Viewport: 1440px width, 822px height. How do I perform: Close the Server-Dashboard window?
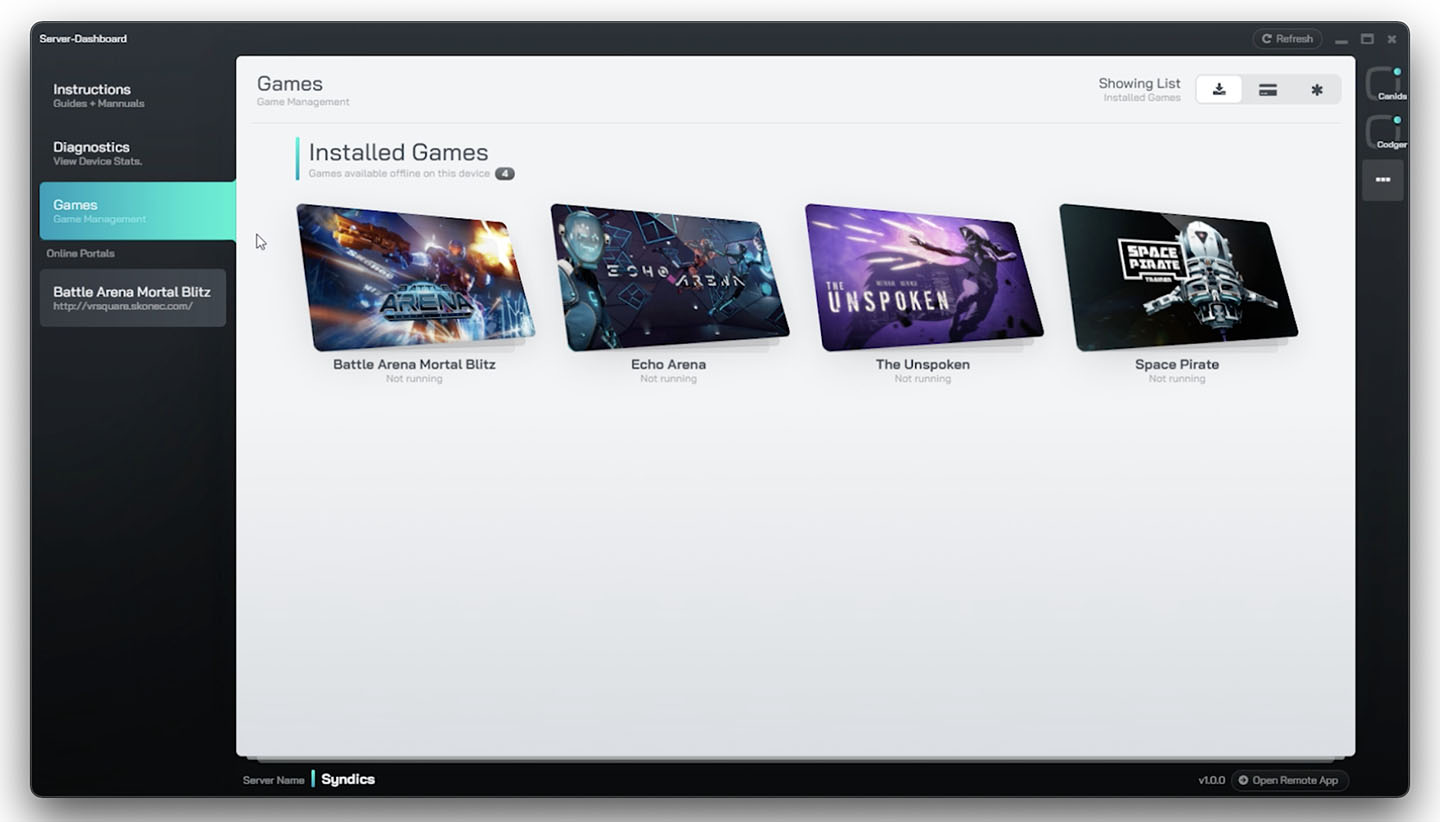1391,39
